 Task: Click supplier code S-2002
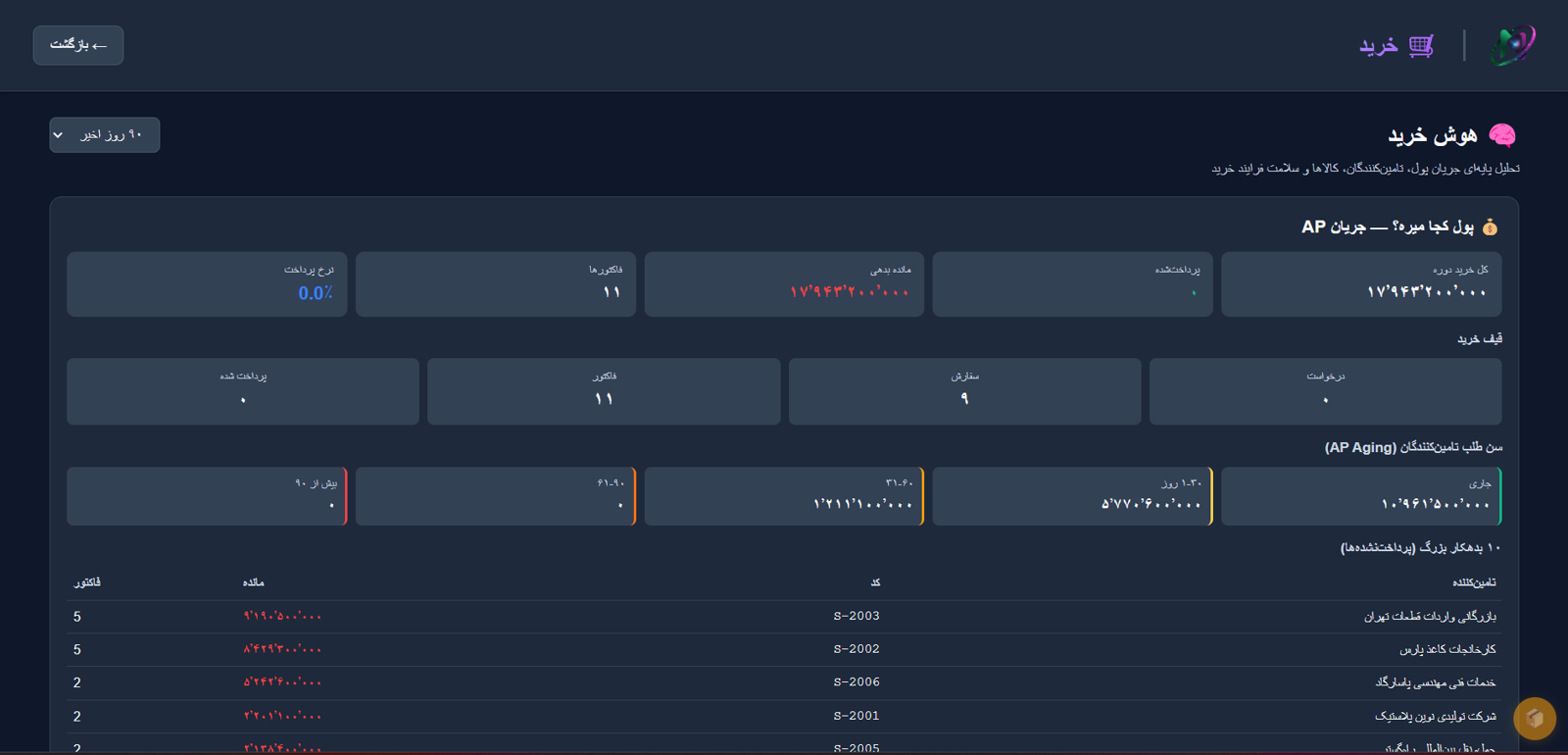857,649
